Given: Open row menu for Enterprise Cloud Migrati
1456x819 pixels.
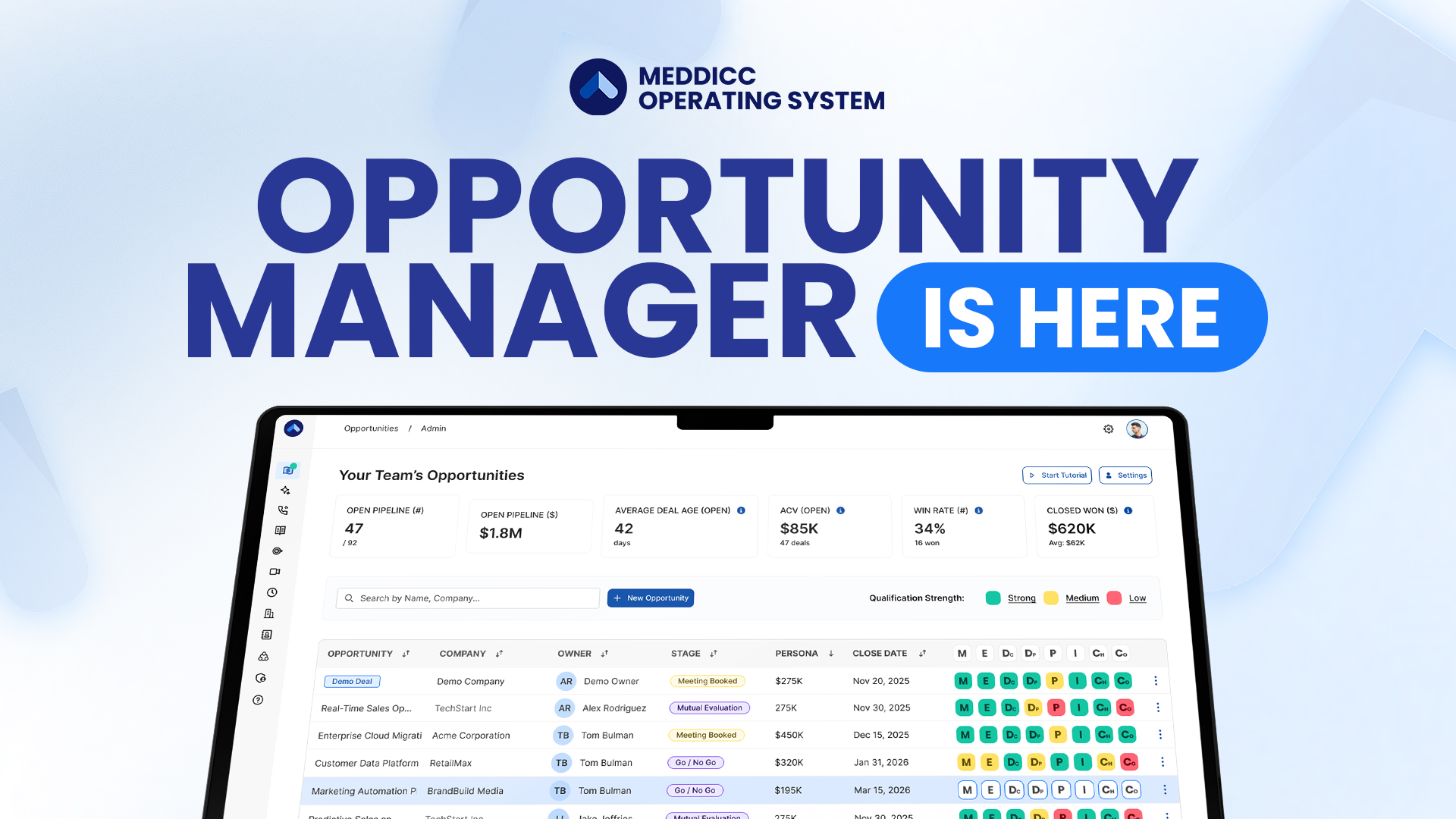Looking at the screenshot, I should tap(1160, 735).
